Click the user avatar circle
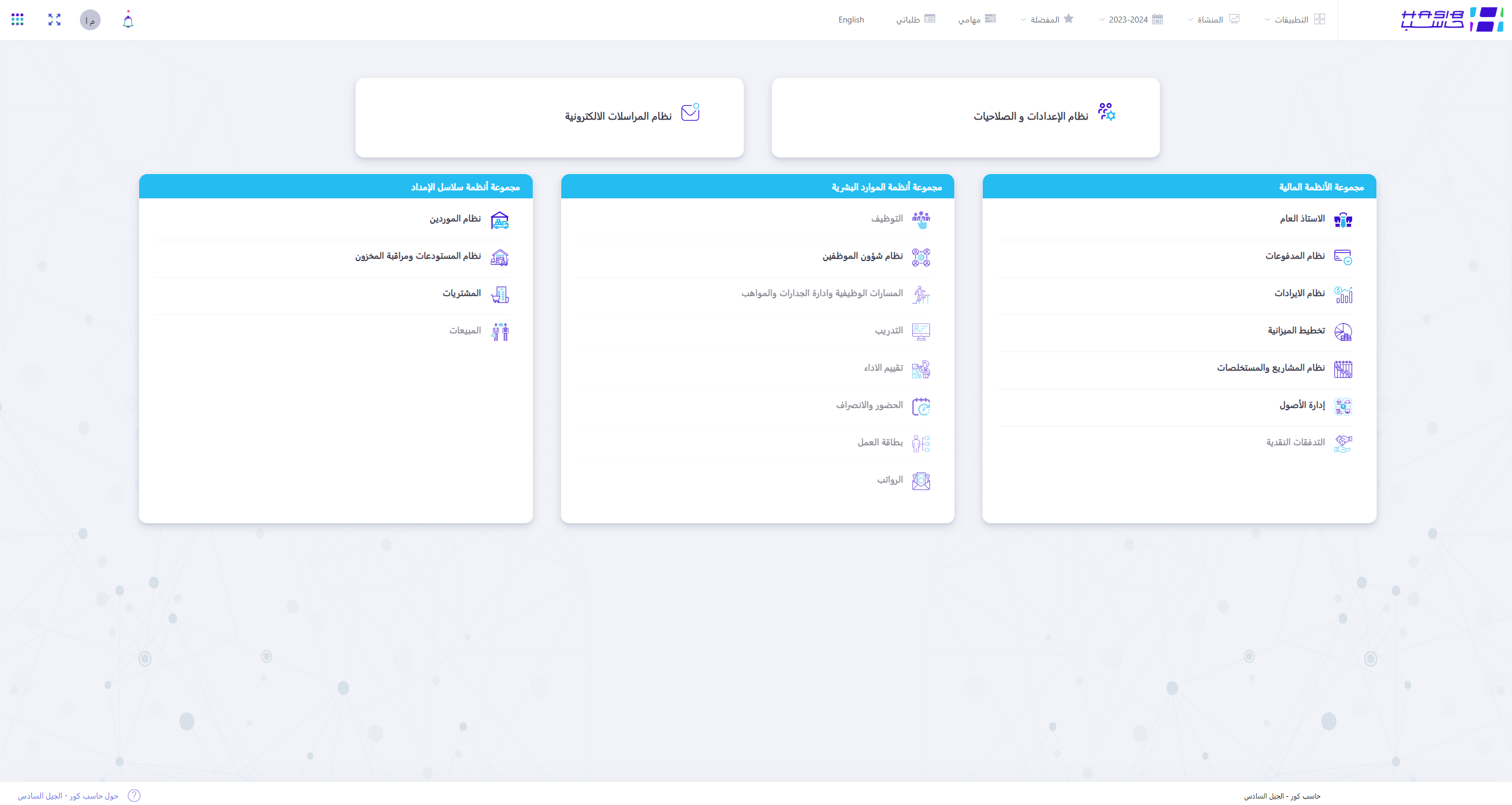This screenshot has width=1512, height=805. coord(90,20)
